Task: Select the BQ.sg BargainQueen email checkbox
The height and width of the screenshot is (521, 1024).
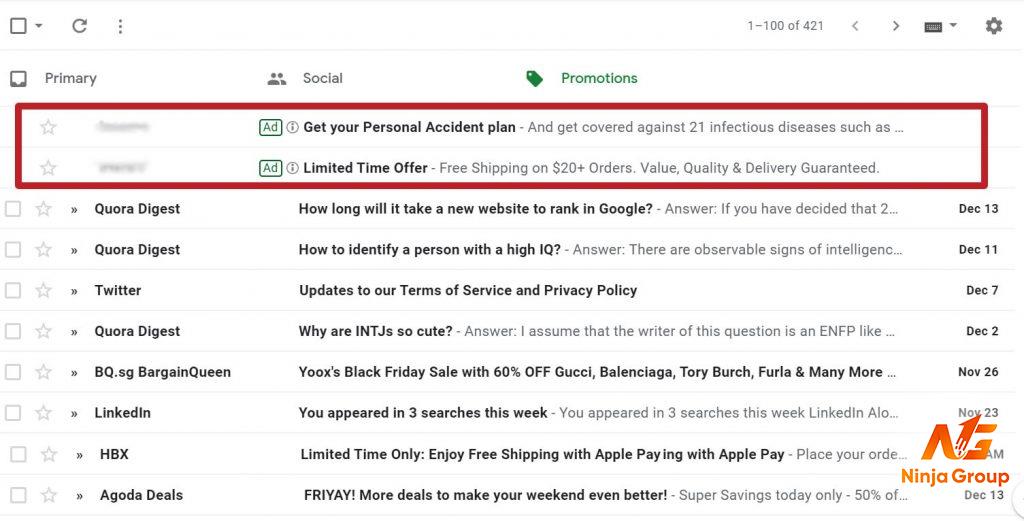Action: (x=13, y=372)
